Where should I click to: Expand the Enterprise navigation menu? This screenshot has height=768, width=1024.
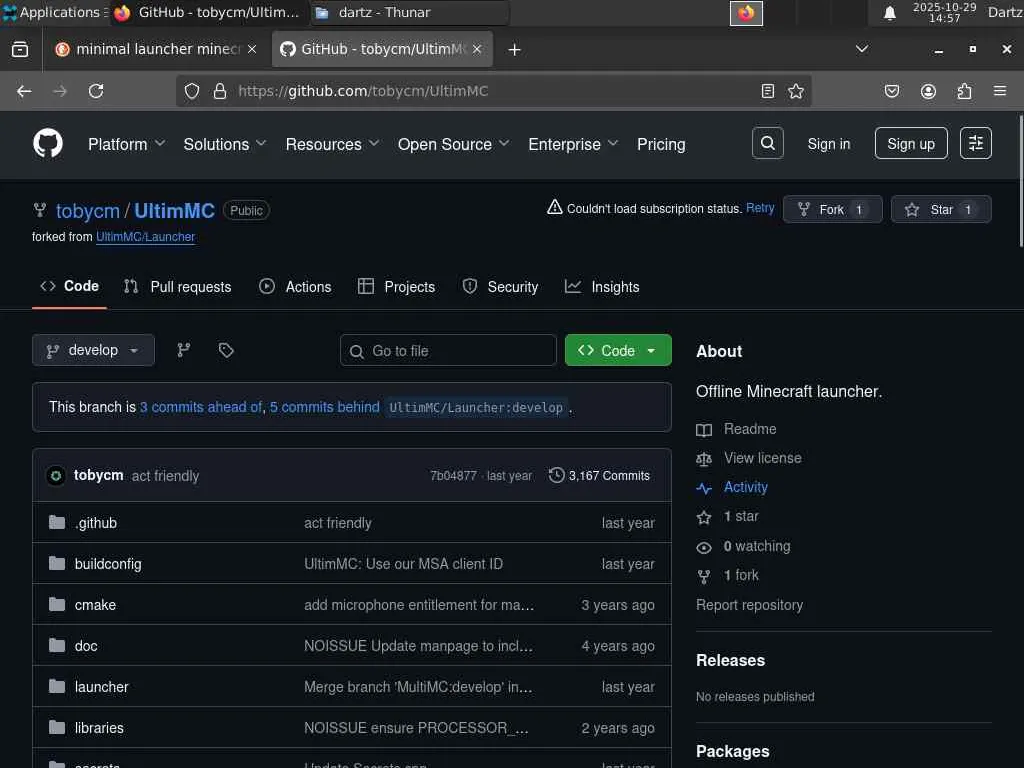[573, 144]
